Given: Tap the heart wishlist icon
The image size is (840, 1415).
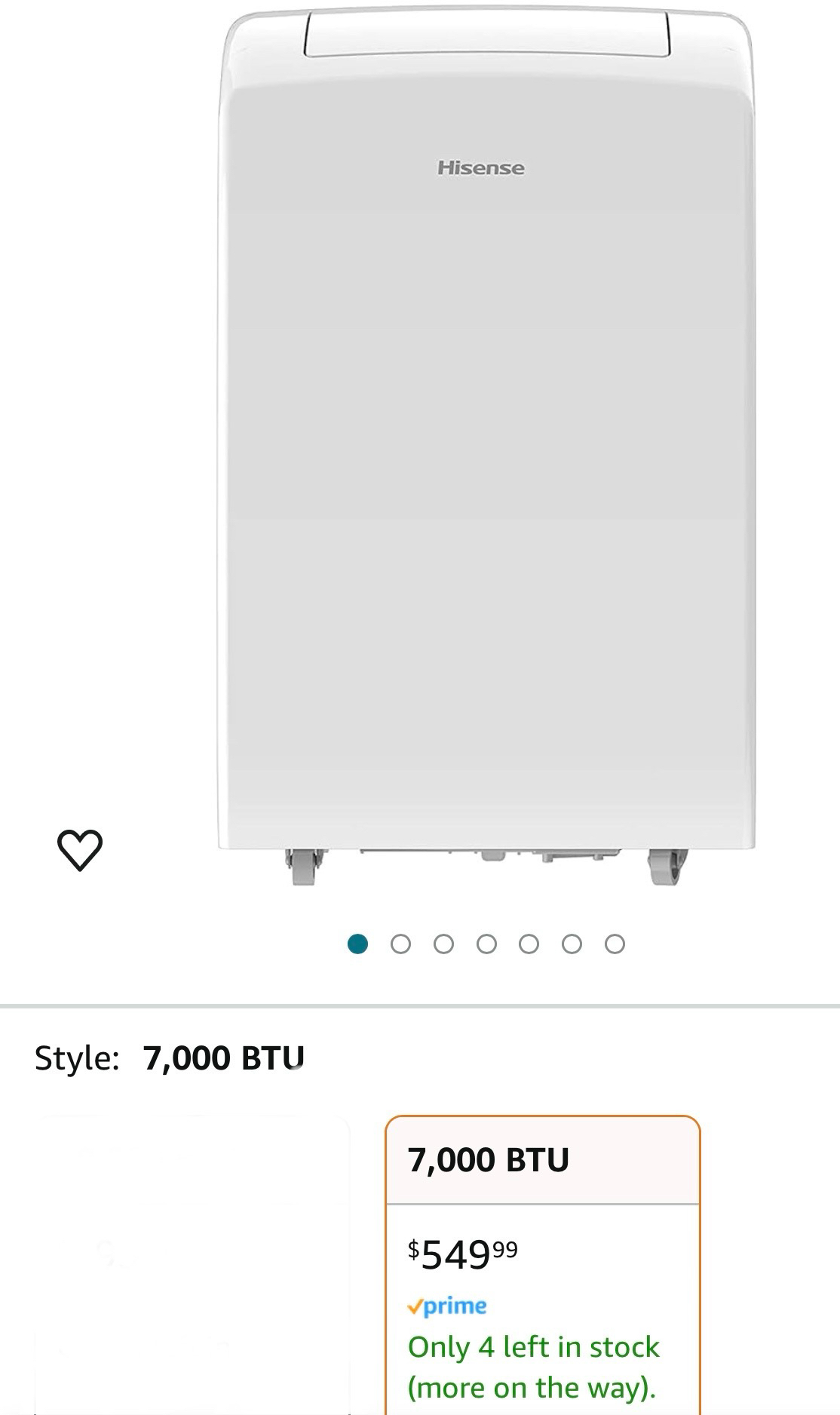Looking at the screenshot, I should click(x=80, y=850).
